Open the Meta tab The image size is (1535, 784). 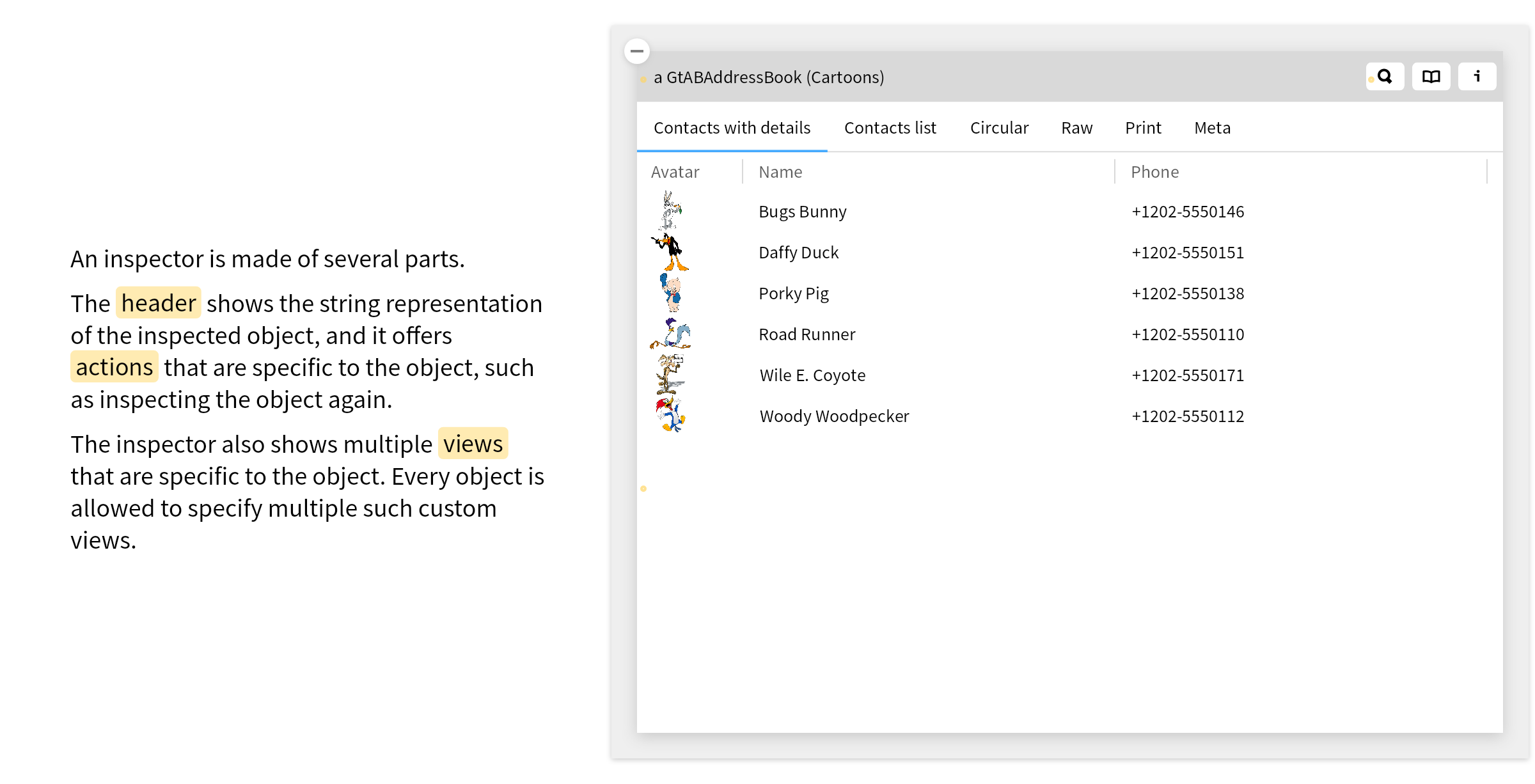[1212, 128]
